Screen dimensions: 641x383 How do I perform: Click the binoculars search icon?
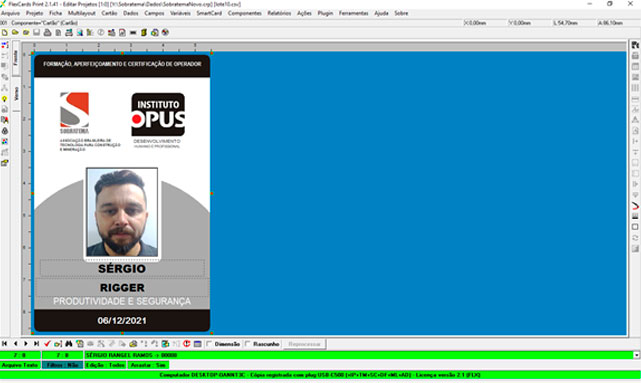pyautogui.click(x=69, y=344)
